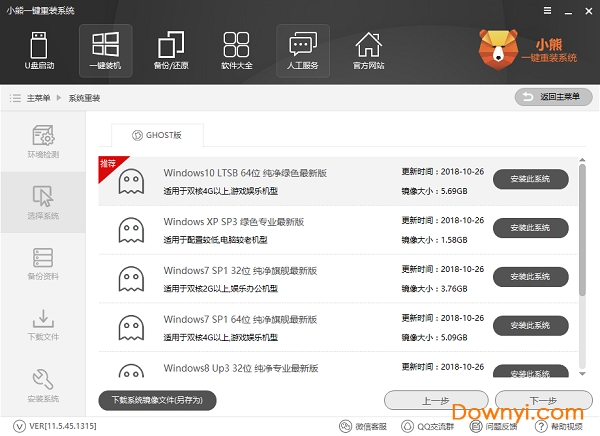This screenshot has width=600, height=436.
Task: Click 镜像大小: 1.58GB text
Action: [x=434, y=240]
